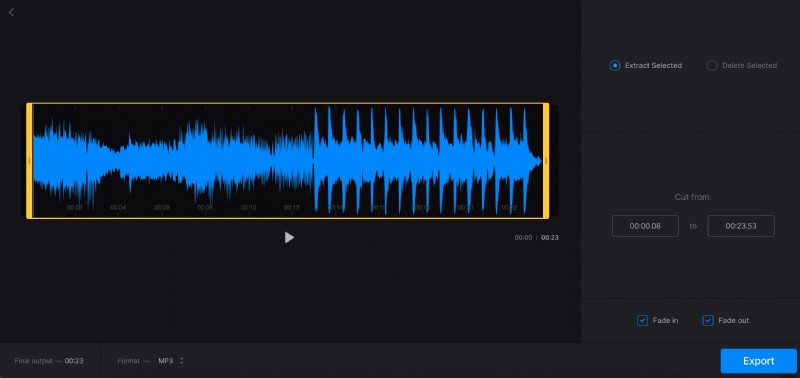Click the waveform at the 00:08 marker

pos(205,208)
